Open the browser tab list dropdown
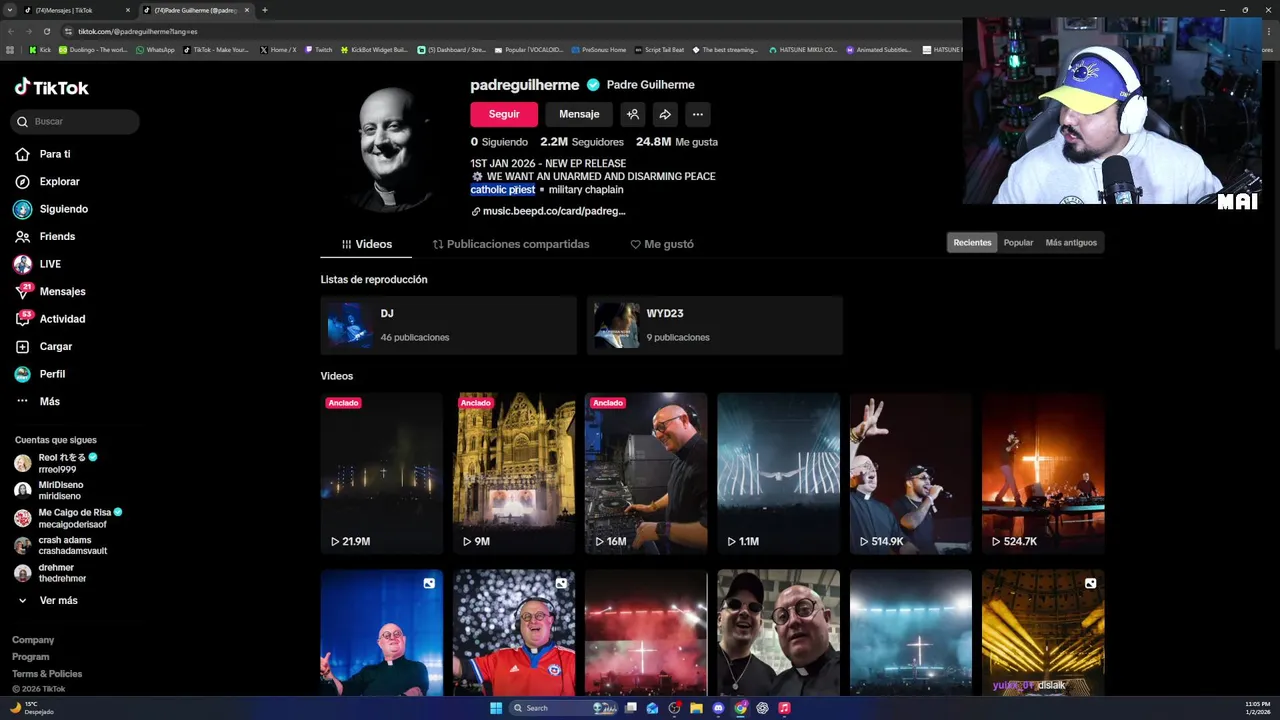 tap(10, 10)
